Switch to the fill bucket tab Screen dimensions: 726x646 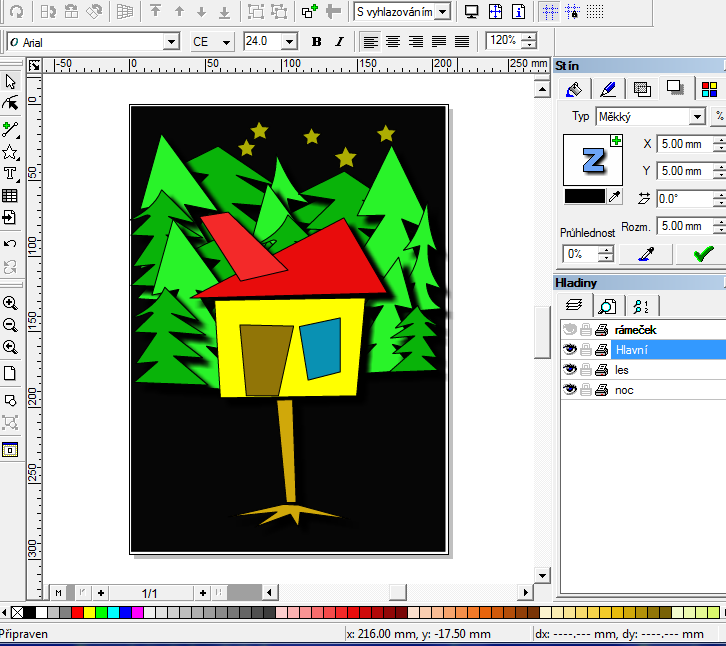pyautogui.click(x=574, y=89)
